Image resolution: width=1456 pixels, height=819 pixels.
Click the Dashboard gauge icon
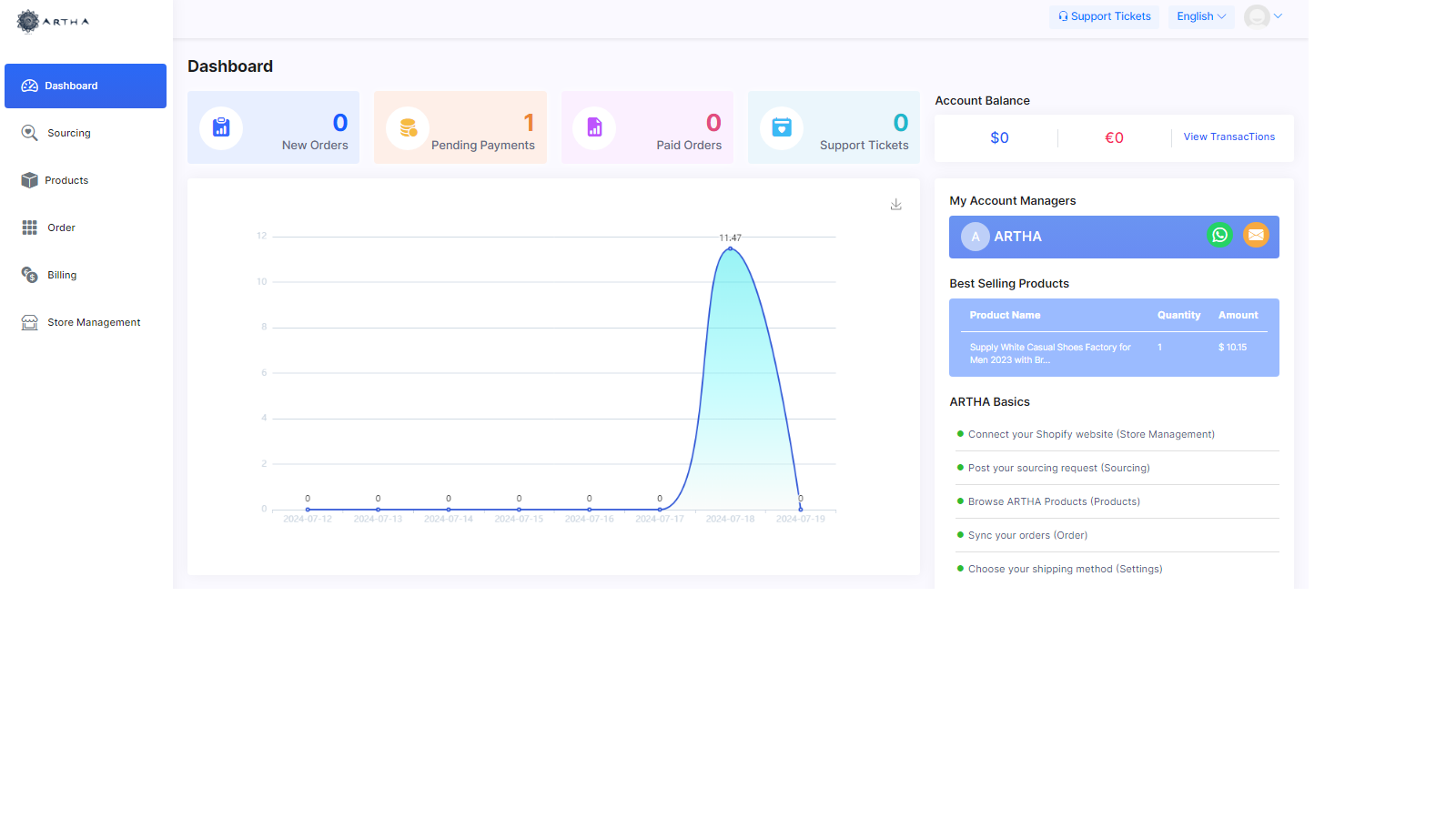(x=30, y=86)
